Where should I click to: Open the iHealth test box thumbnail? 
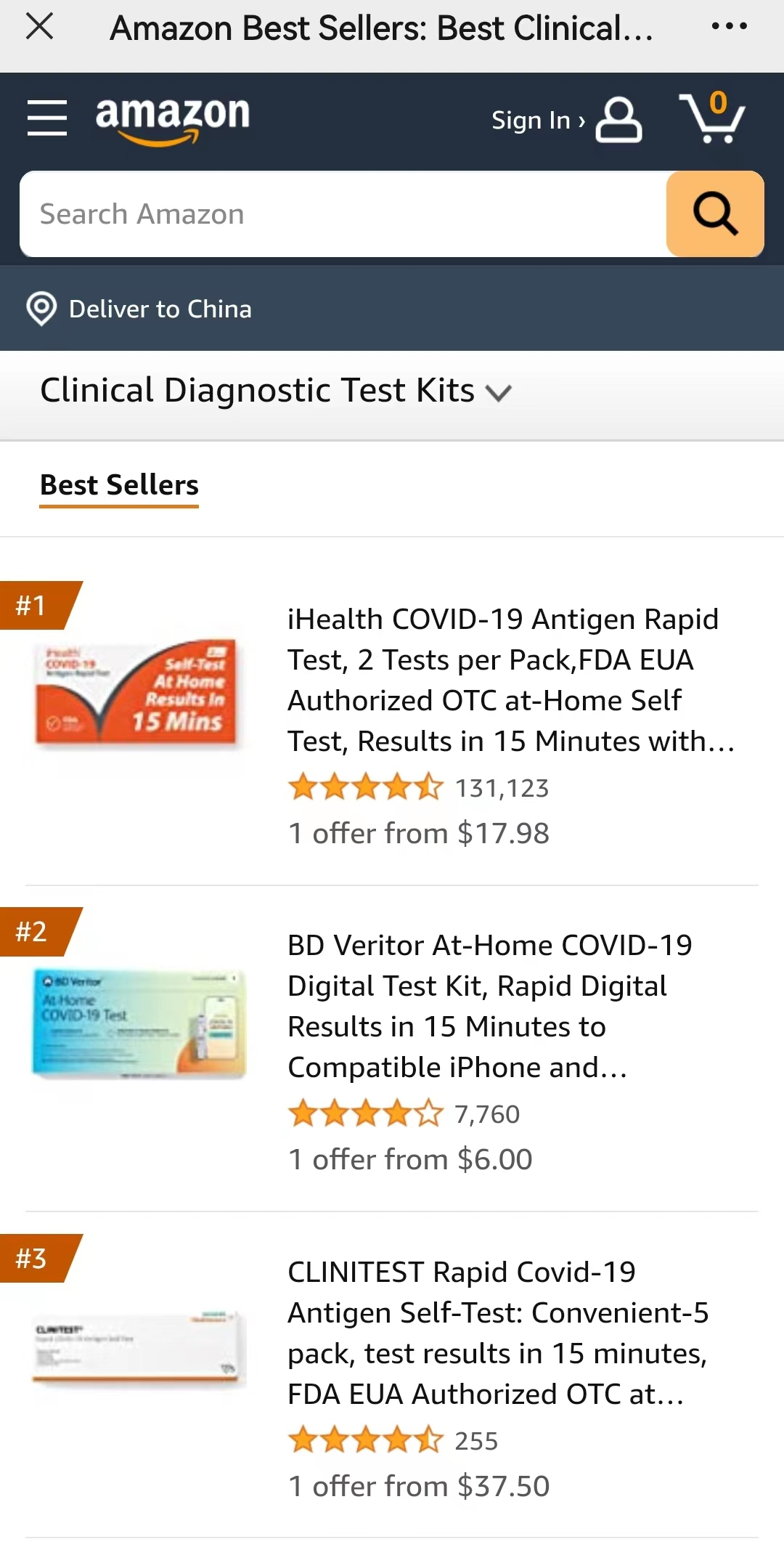pos(136,693)
